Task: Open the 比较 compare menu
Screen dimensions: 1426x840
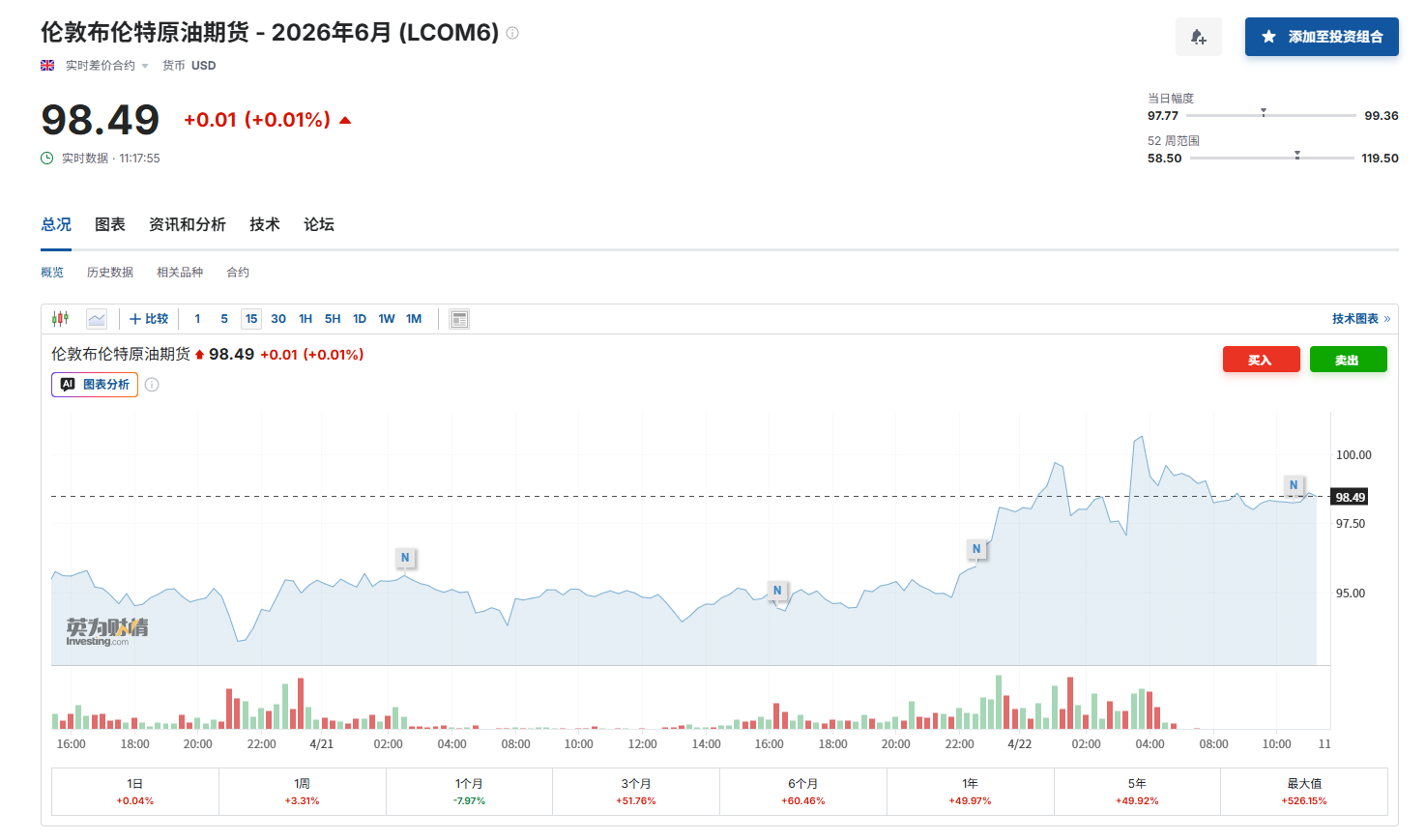Action: [x=149, y=319]
